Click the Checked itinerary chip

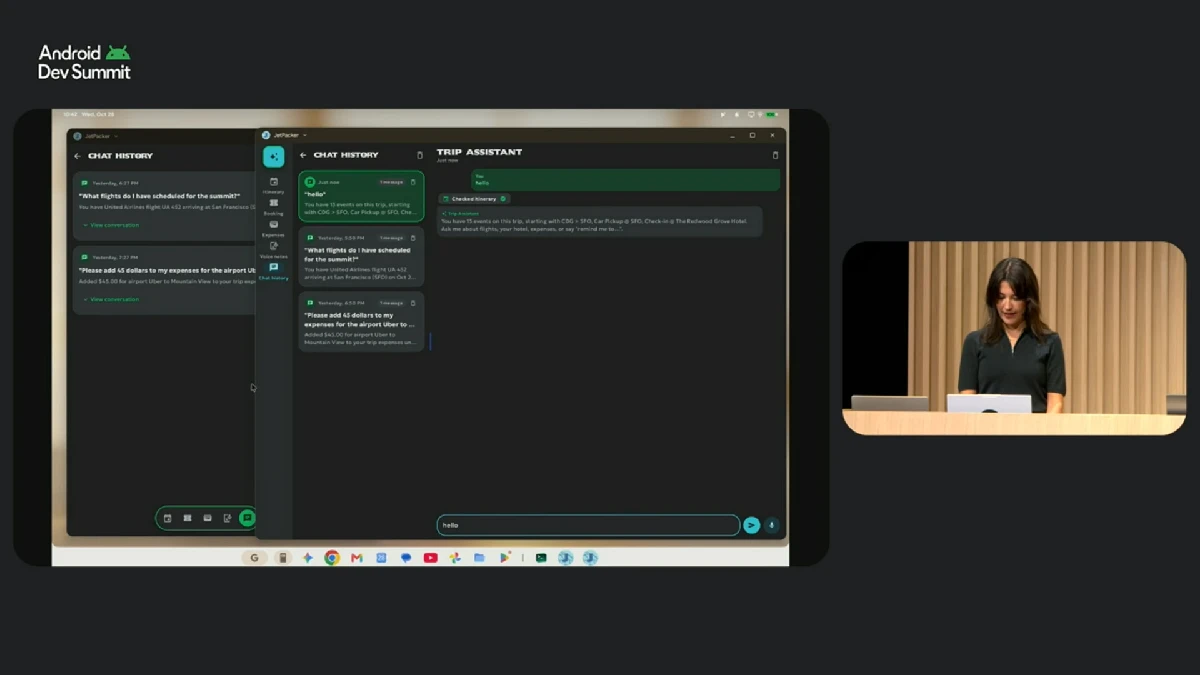(x=474, y=199)
